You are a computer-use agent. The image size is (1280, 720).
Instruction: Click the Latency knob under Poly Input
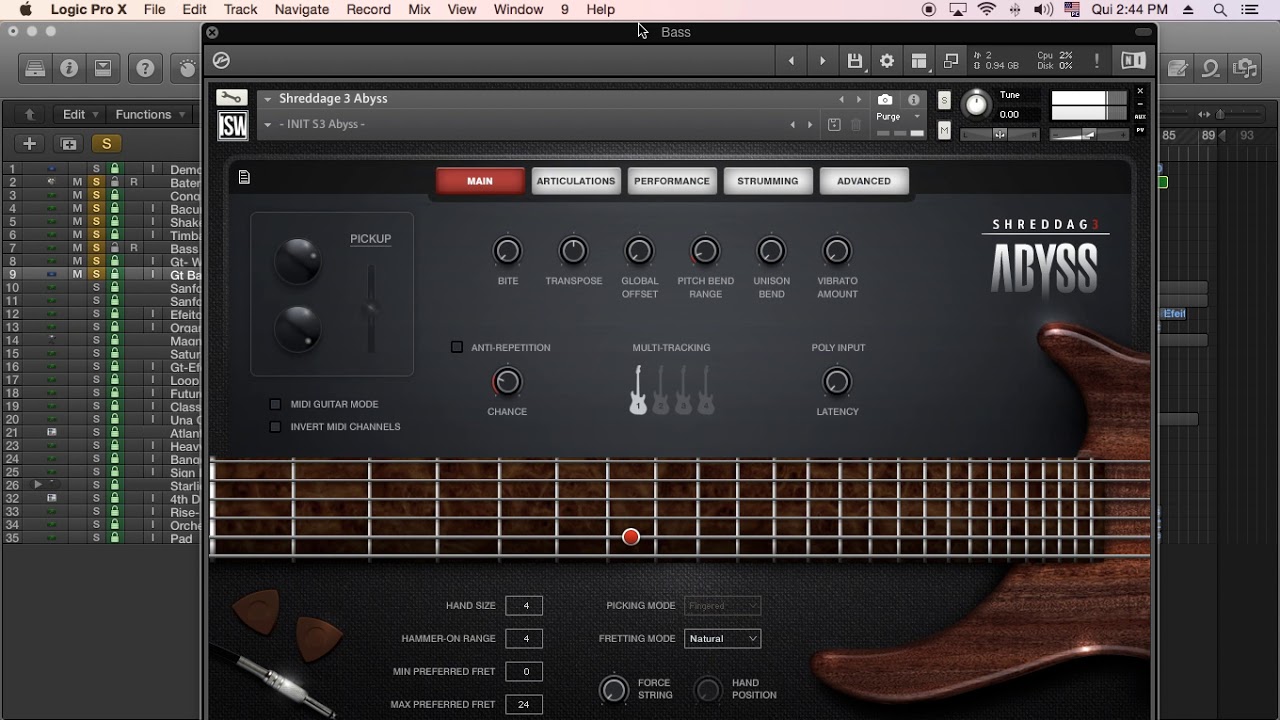(837, 381)
